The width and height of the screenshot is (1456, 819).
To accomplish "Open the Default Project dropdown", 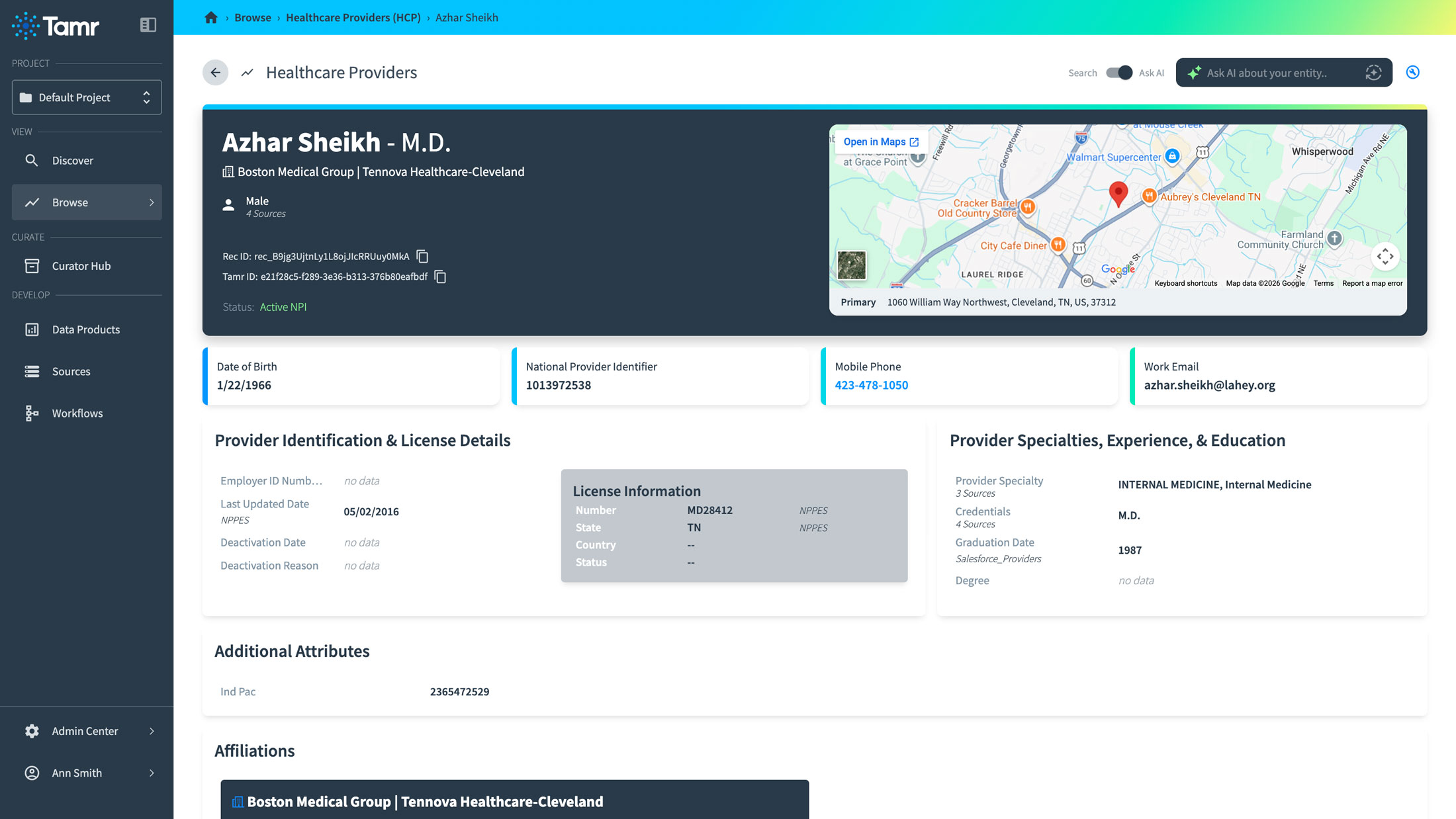I will tap(87, 97).
